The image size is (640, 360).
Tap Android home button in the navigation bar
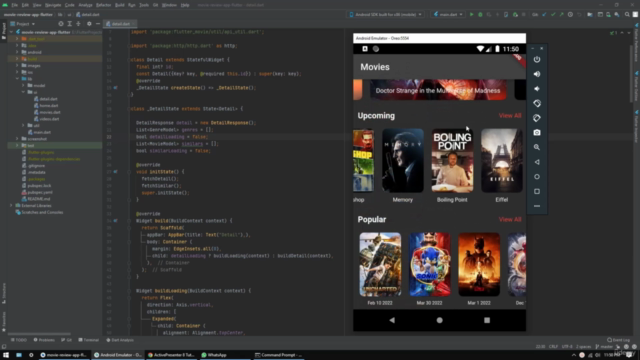pos(439,320)
